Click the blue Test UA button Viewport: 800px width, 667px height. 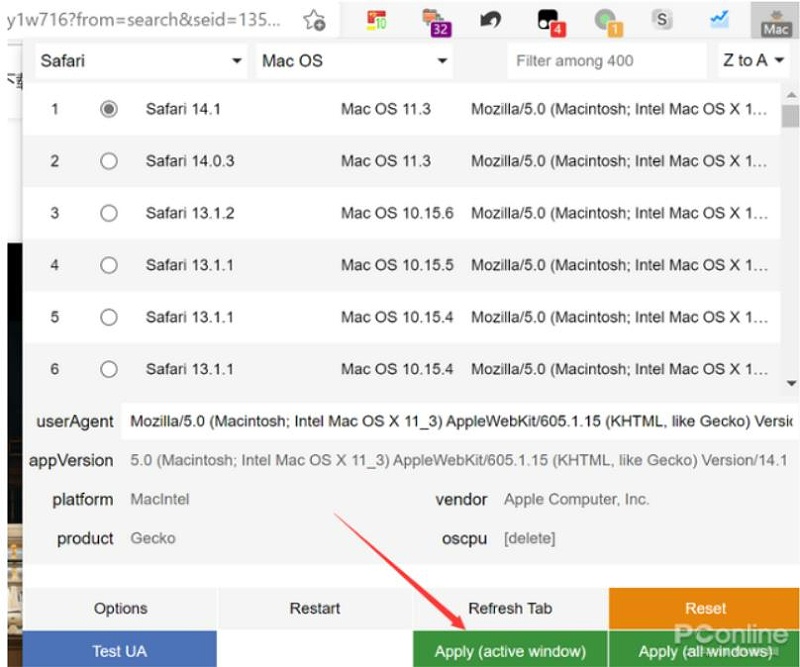point(119,651)
